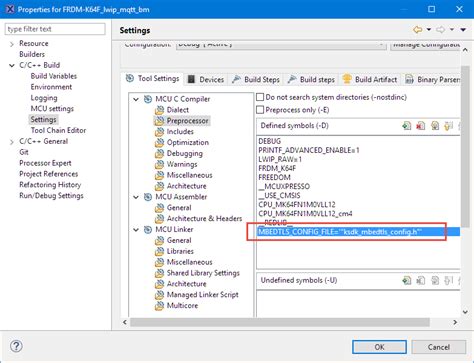Click the Binary Parsers tab icon
The width and height of the screenshot is (474, 363).
click(409, 79)
